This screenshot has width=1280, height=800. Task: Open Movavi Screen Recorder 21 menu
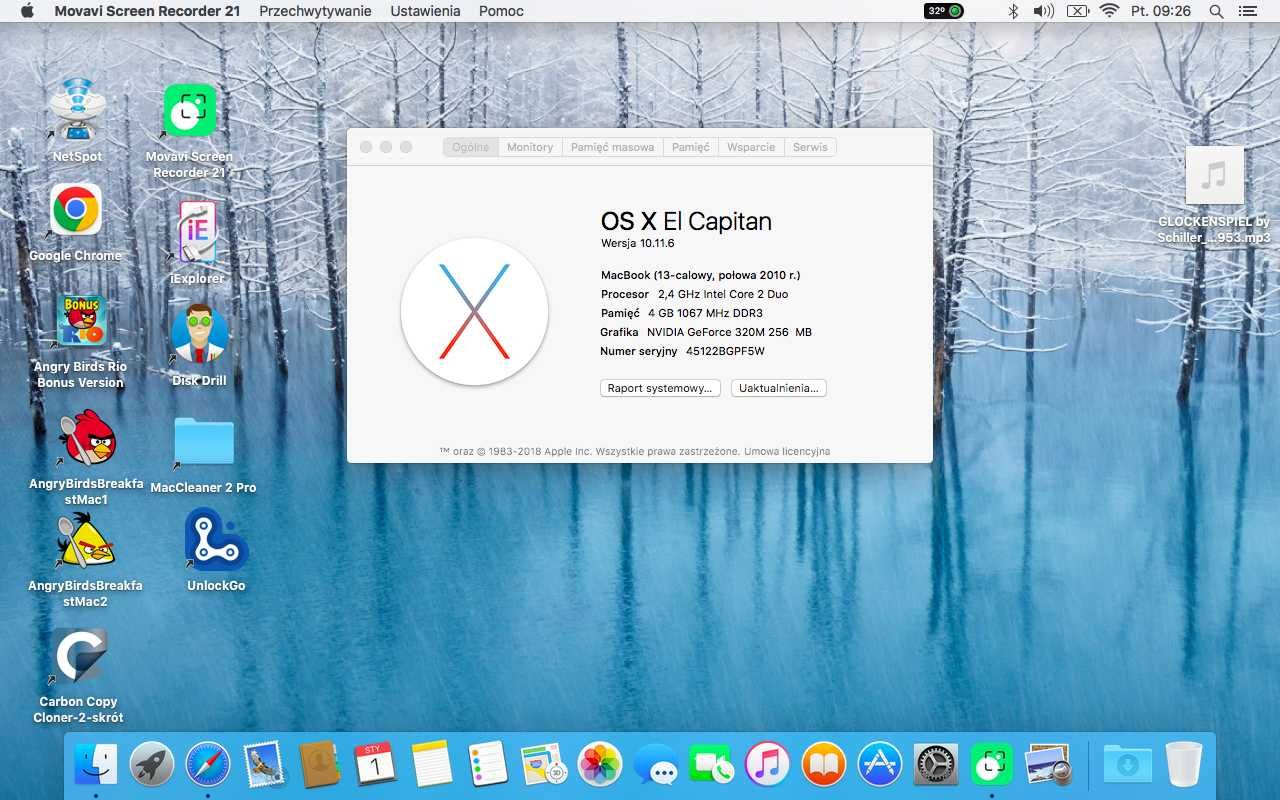click(147, 11)
